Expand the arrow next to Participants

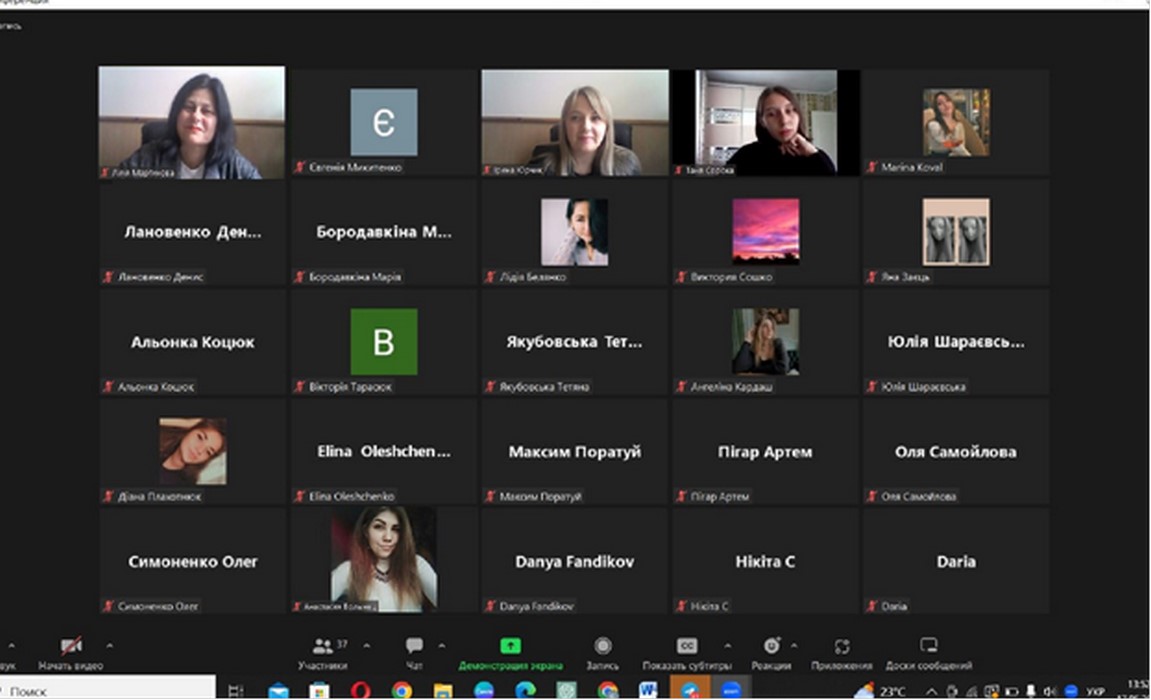coord(367,645)
